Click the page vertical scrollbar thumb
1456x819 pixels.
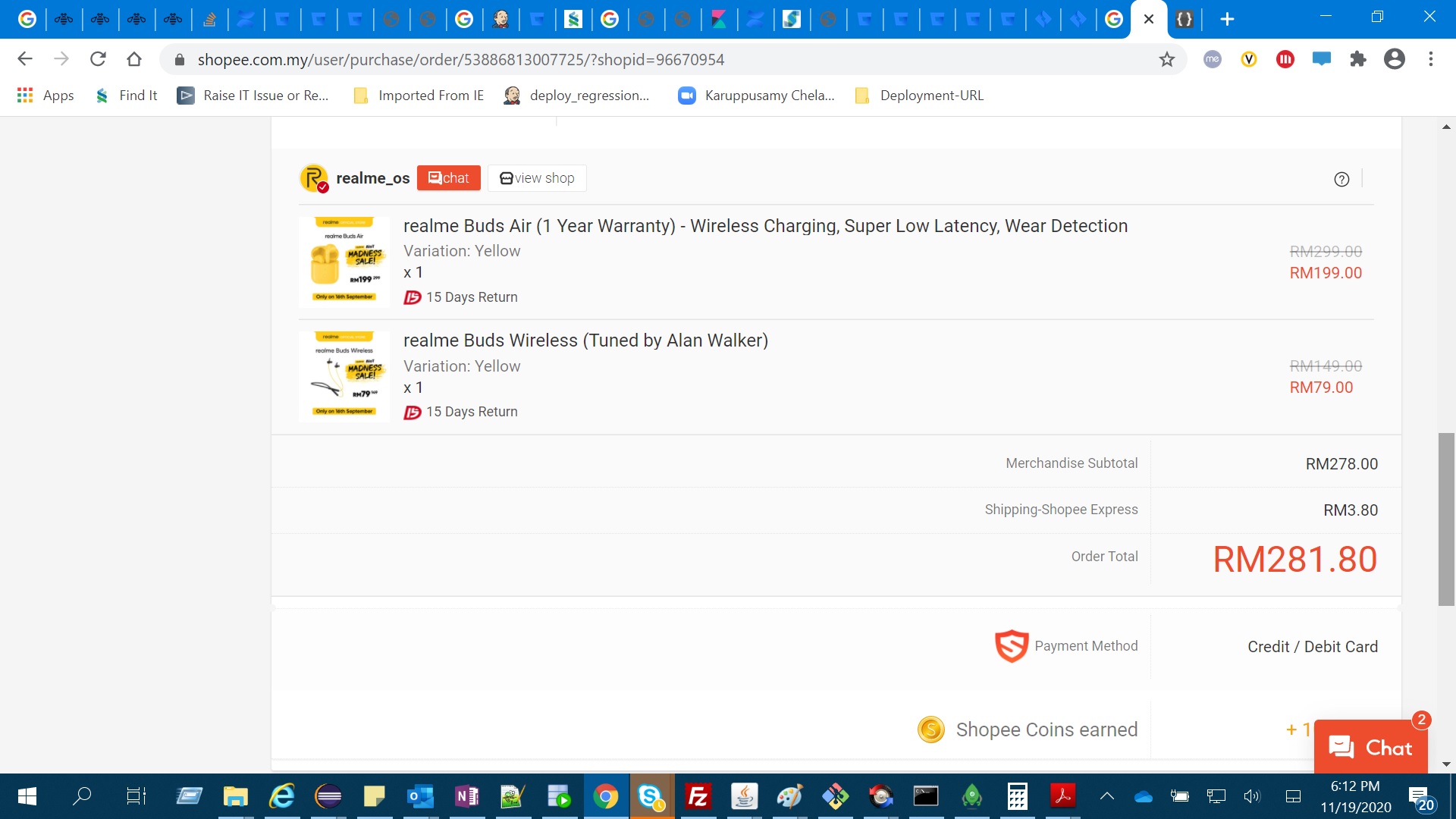coord(1446,519)
